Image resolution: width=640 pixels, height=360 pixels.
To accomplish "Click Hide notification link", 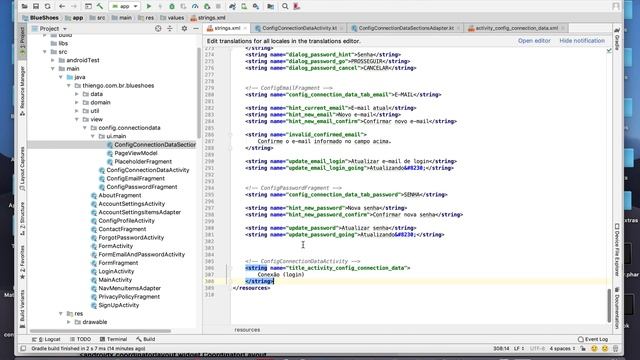I will [582, 41].
